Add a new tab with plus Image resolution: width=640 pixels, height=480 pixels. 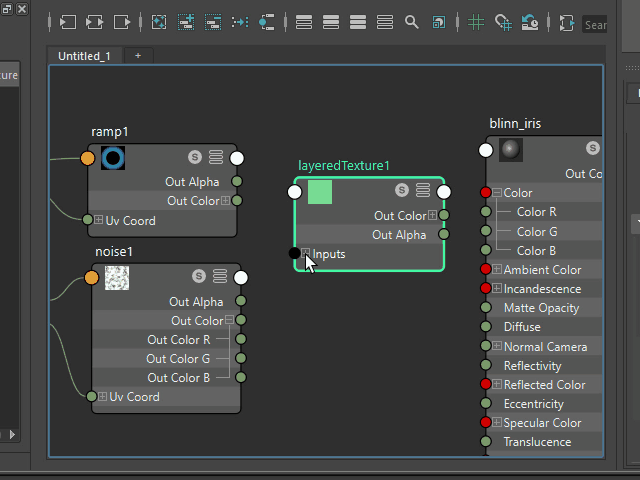click(138, 56)
